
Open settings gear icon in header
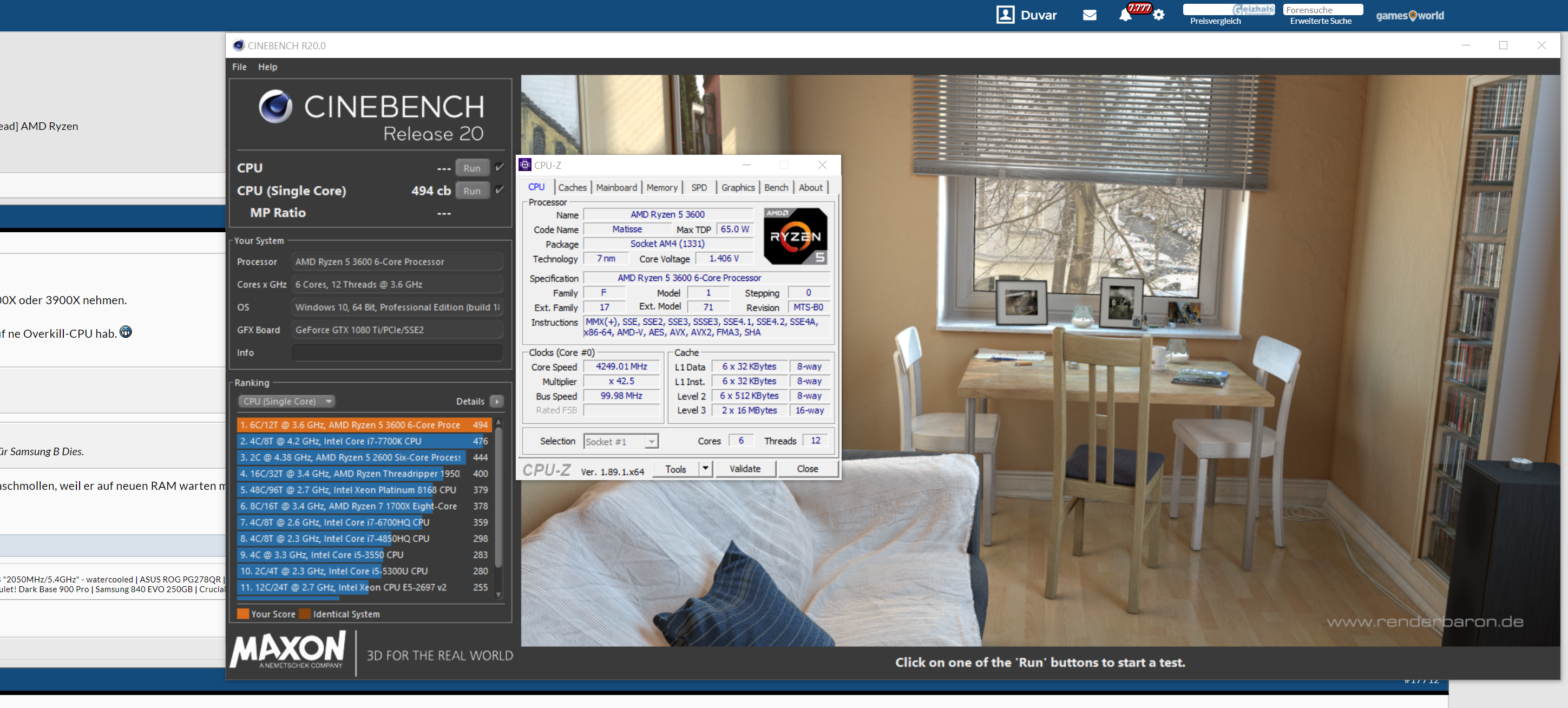(x=1158, y=15)
